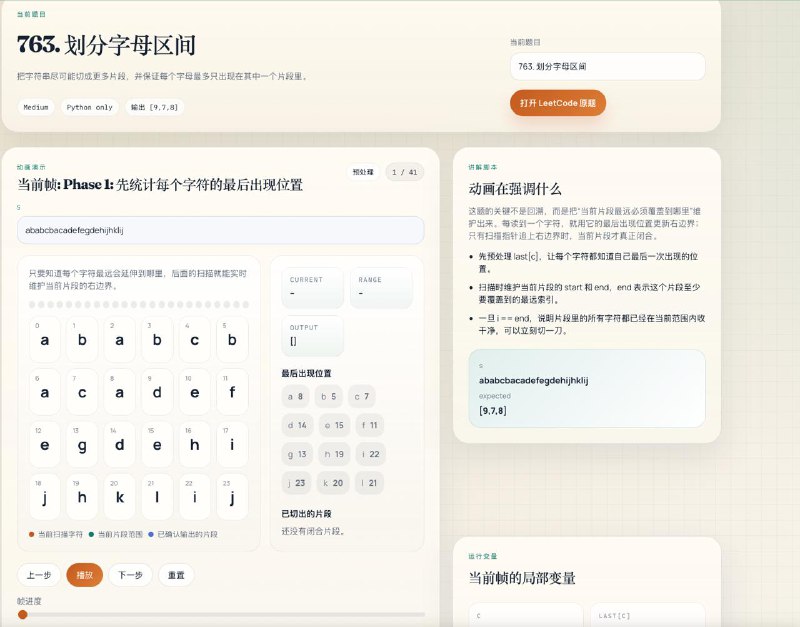This screenshot has width=800, height=627.
Task: Click the frame counter showing 1 / 41
Action: click(404, 172)
